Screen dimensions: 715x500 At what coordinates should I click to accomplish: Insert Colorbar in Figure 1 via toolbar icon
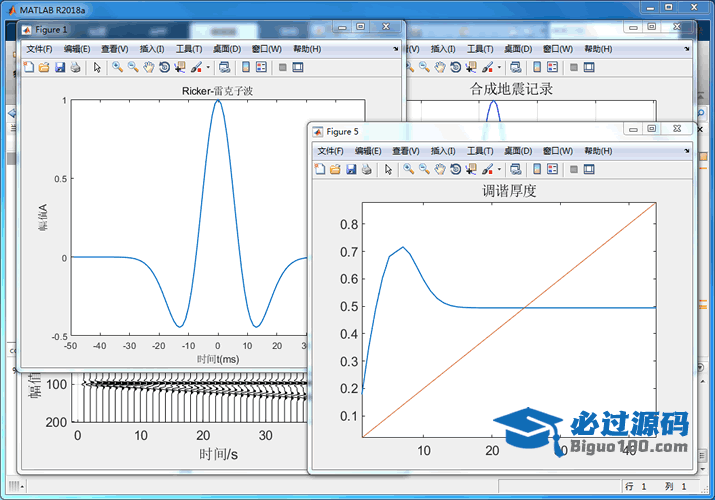pos(244,67)
